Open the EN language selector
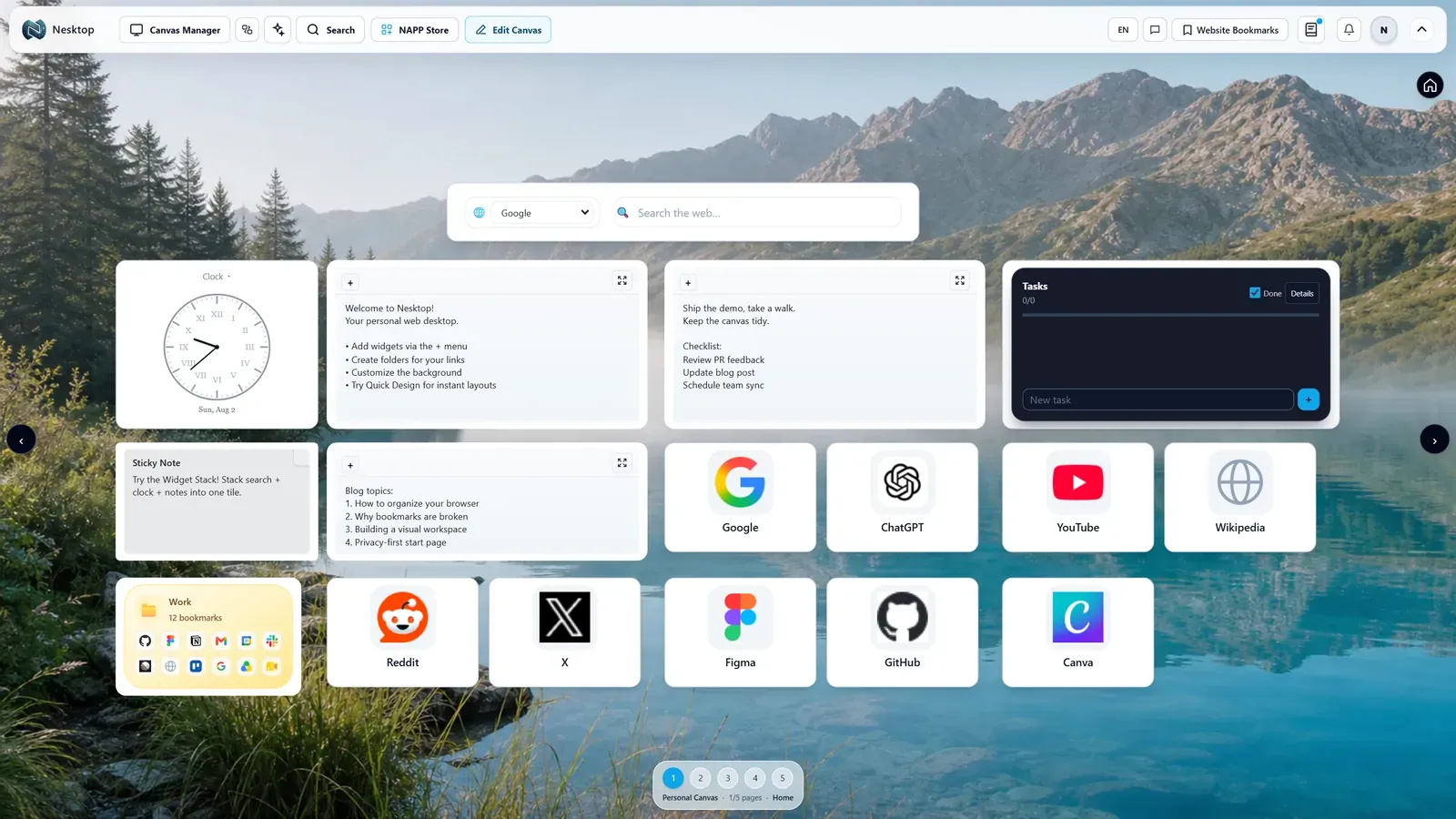1456x819 pixels. [x=1123, y=30]
